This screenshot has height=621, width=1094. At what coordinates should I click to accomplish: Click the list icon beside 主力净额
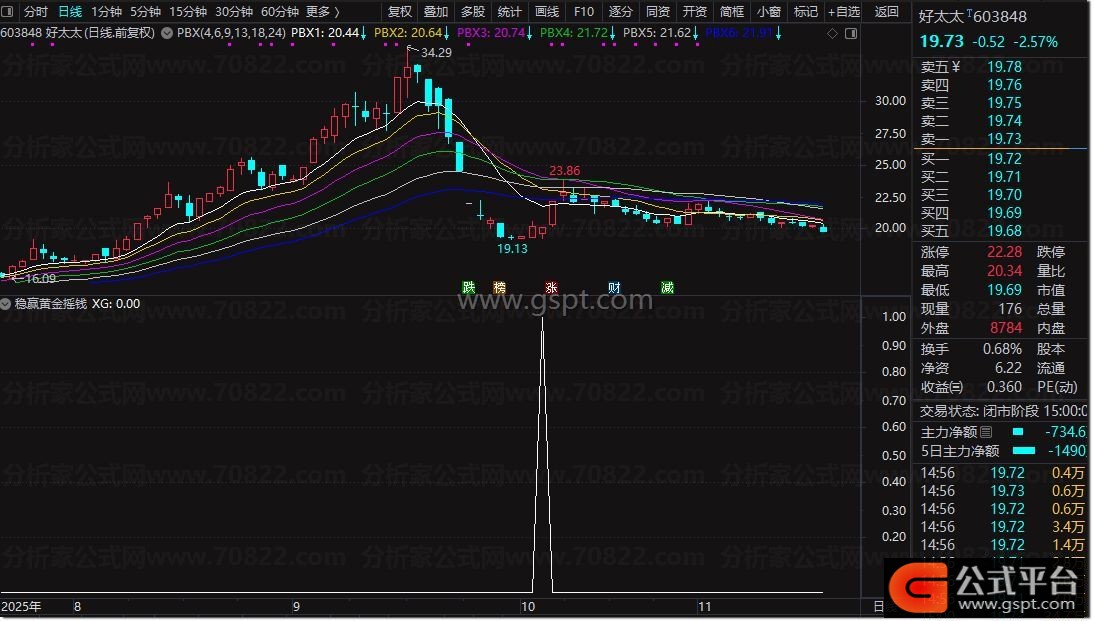(986, 432)
